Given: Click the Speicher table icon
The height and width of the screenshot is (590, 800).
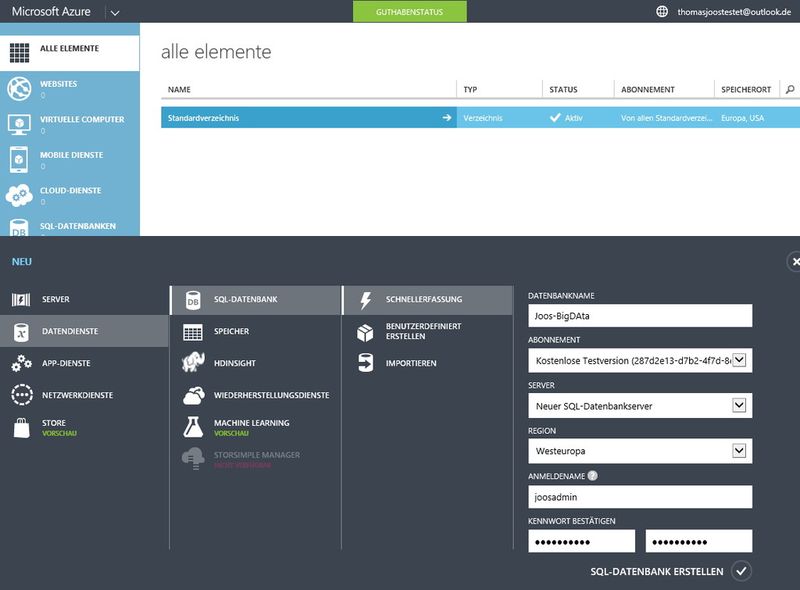Looking at the screenshot, I should pos(193,332).
